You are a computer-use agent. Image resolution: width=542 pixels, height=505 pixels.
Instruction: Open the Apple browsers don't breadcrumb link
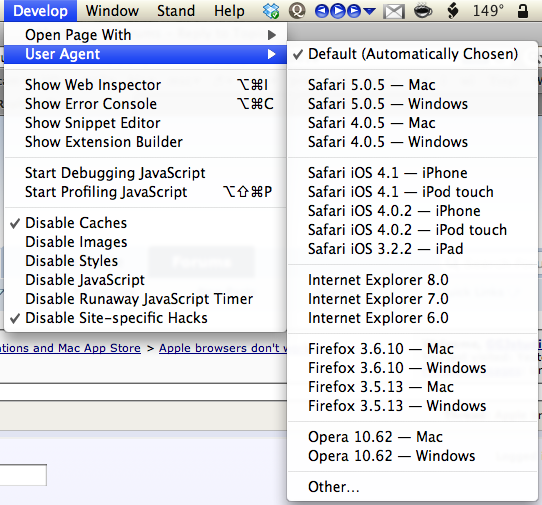pos(223,348)
